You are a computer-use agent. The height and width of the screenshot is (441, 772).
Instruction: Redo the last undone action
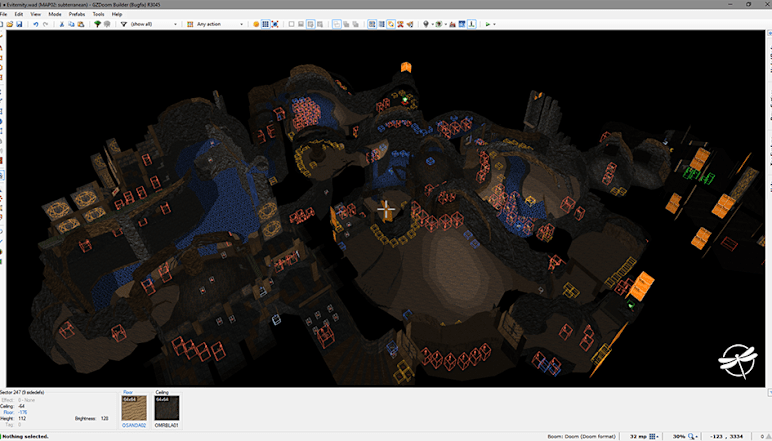[x=45, y=24]
